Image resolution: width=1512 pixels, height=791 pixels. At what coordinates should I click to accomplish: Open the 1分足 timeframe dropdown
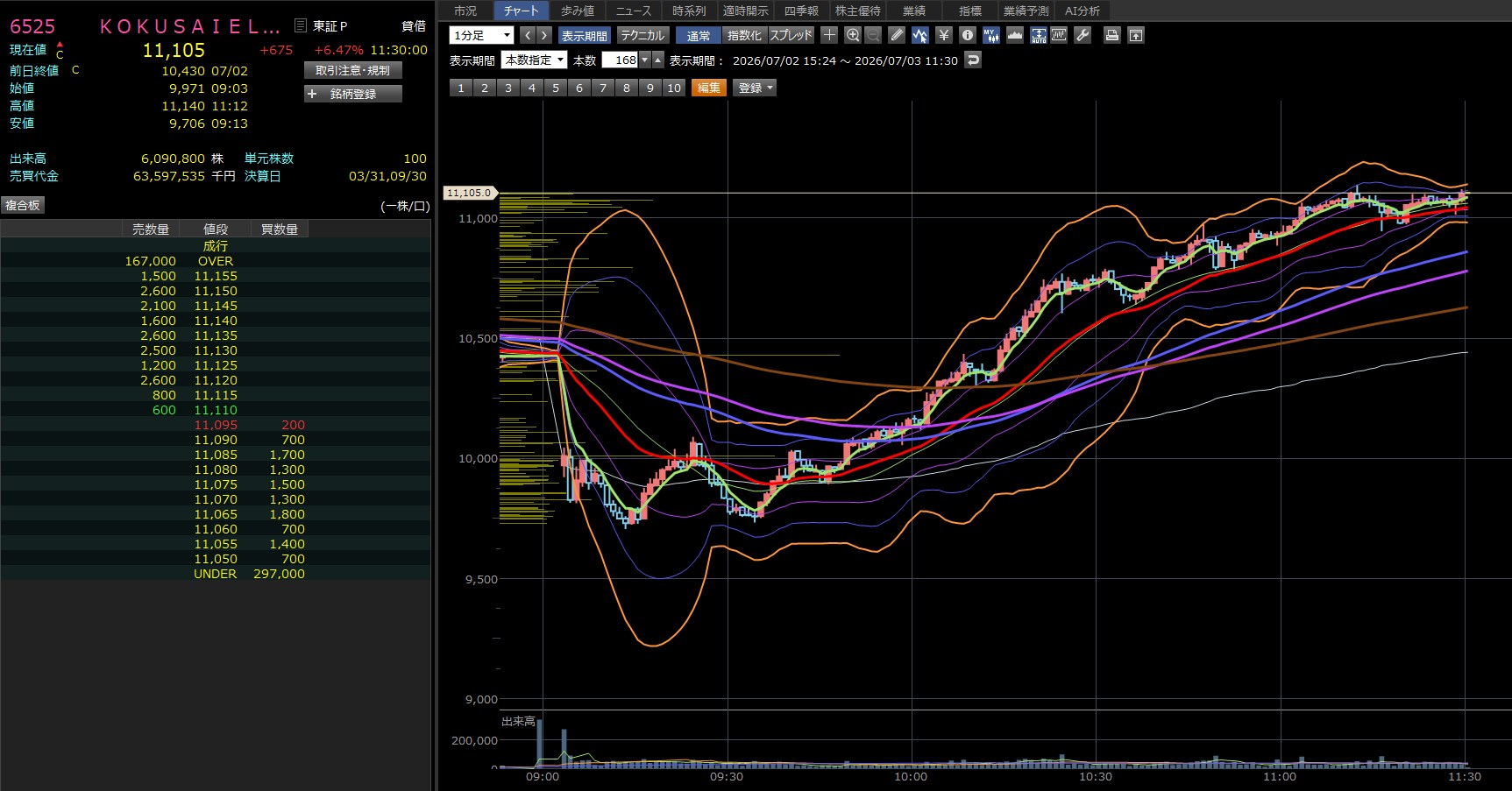(481, 35)
